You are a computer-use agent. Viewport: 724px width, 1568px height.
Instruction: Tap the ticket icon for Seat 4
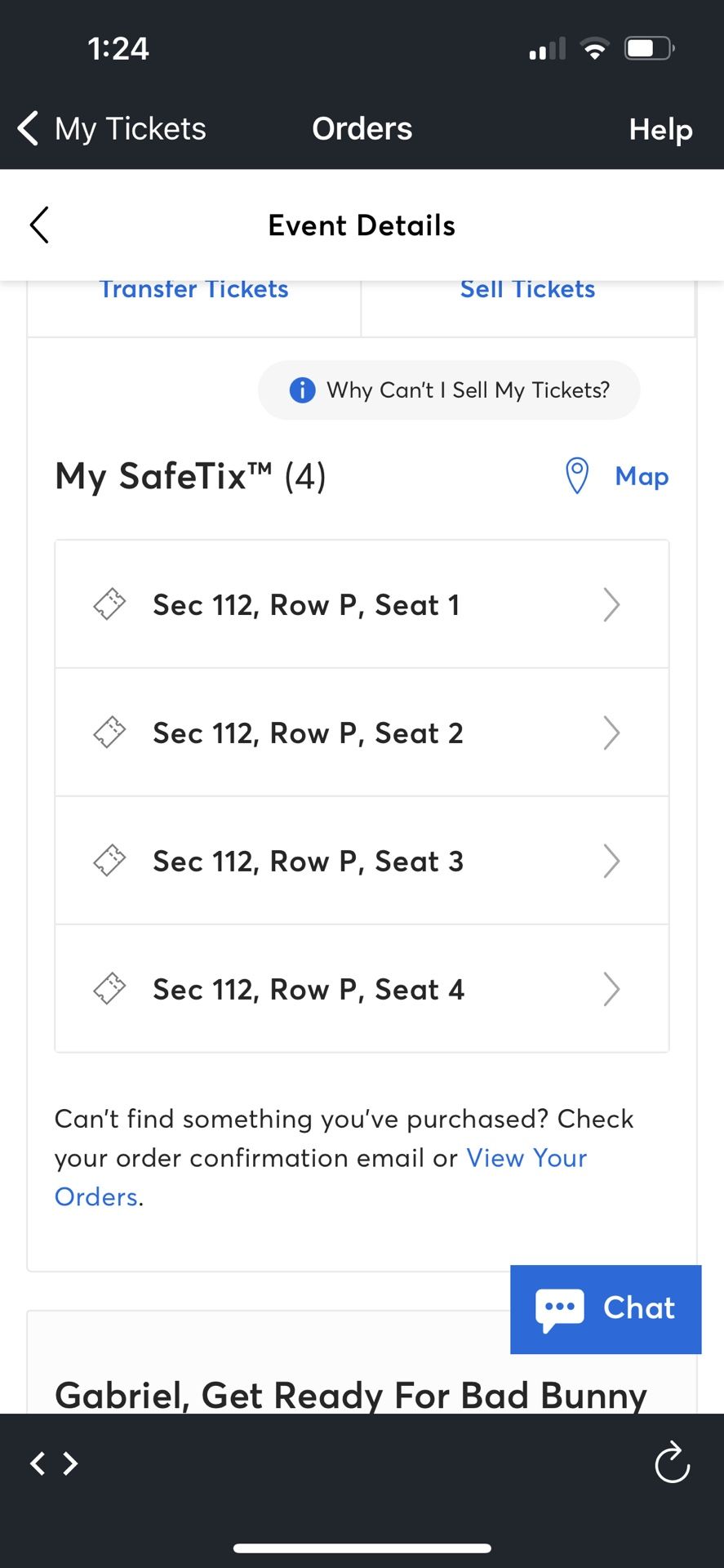(109, 989)
